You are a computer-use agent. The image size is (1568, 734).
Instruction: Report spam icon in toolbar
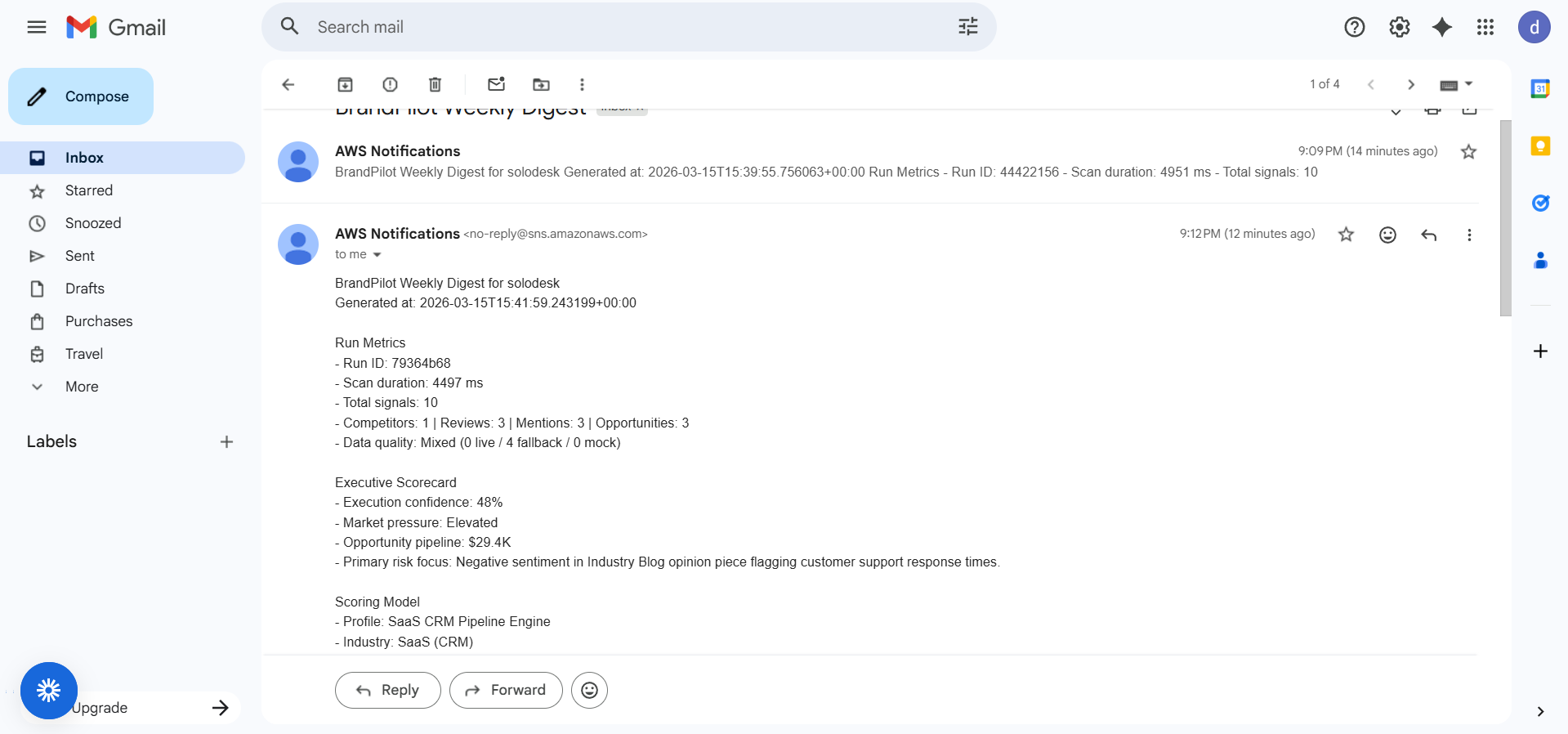tap(390, 84)
